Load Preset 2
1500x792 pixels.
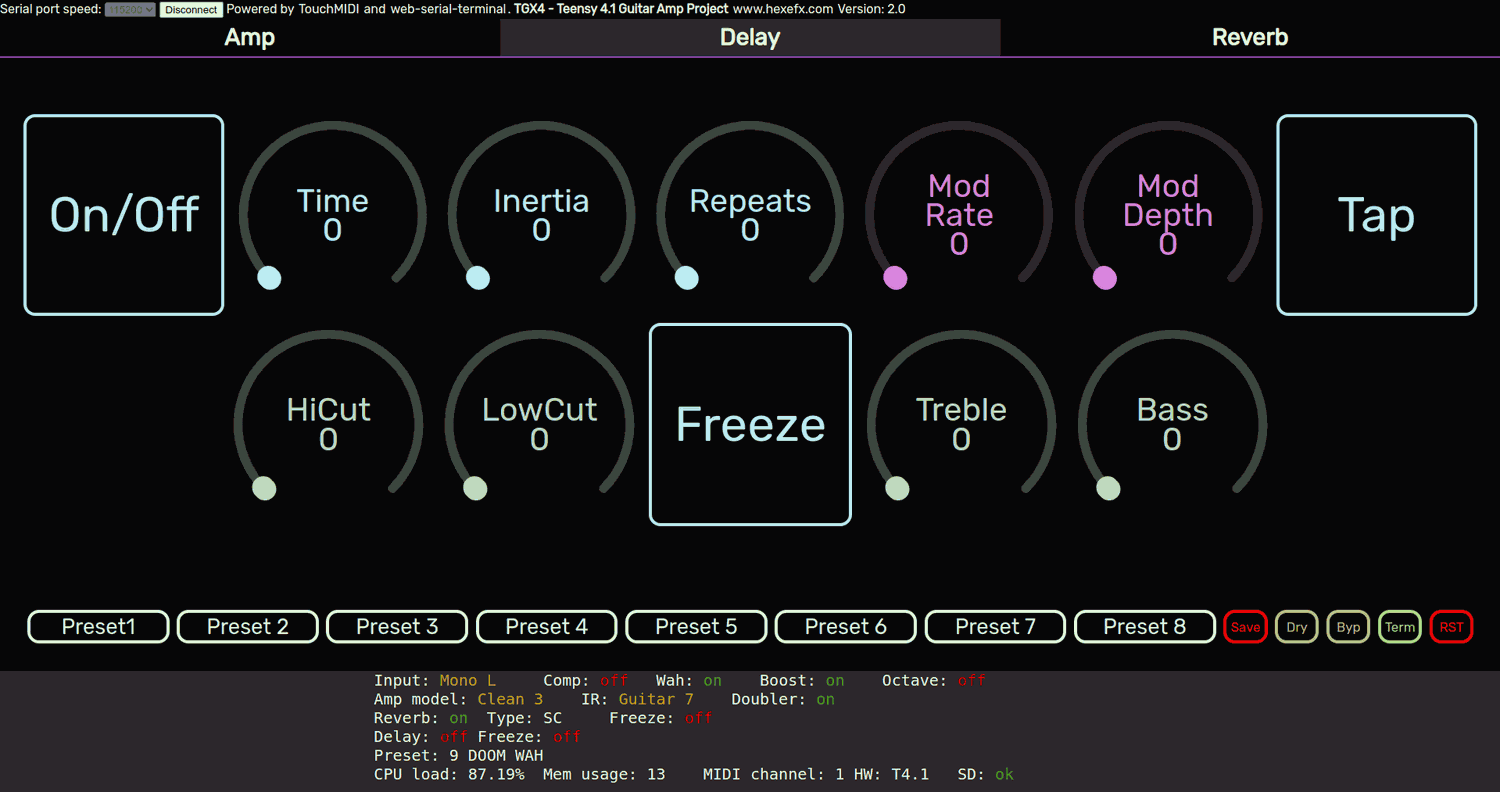click(x=248, y=627)
